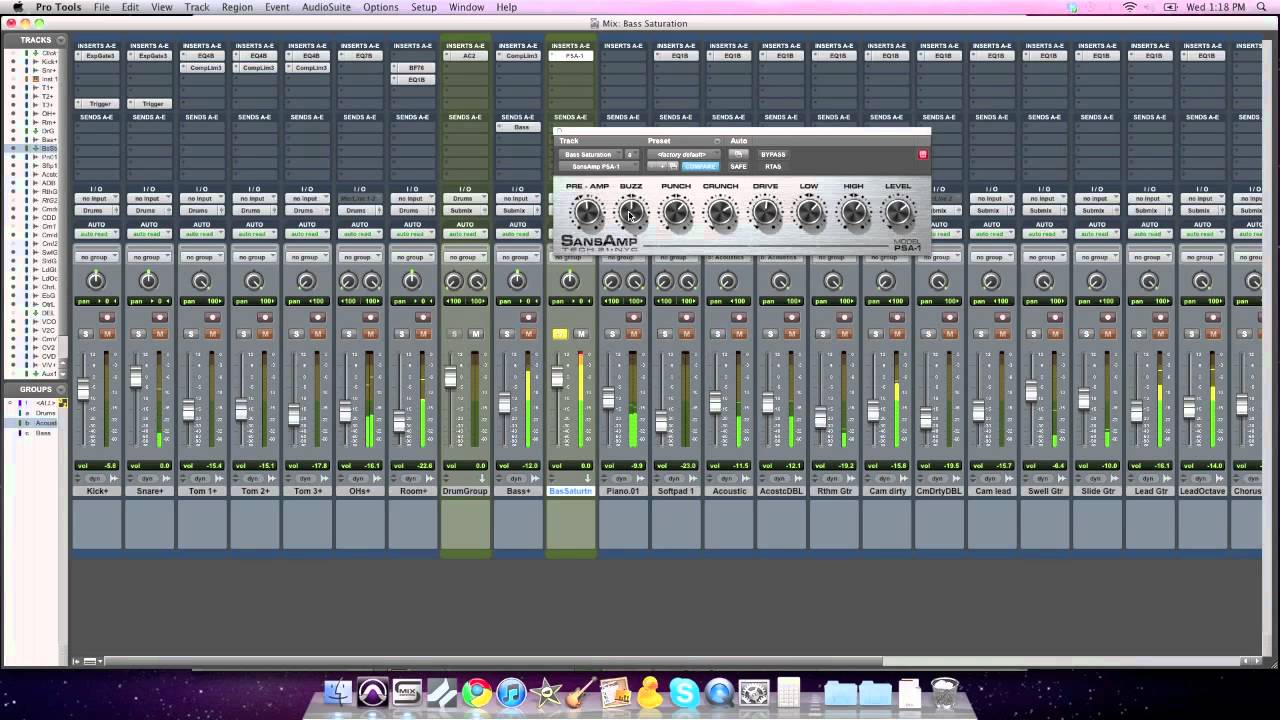Mute the Kick+ channel
Screen dimensions: 1280x720
[107, 334]
